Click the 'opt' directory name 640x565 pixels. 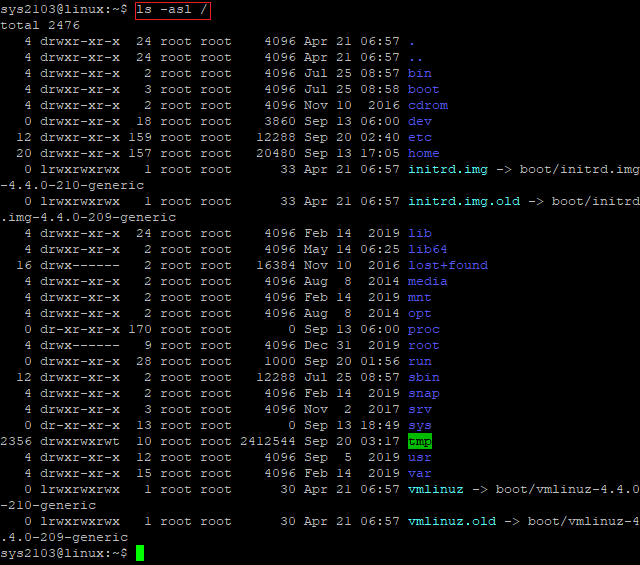(420, 314)
